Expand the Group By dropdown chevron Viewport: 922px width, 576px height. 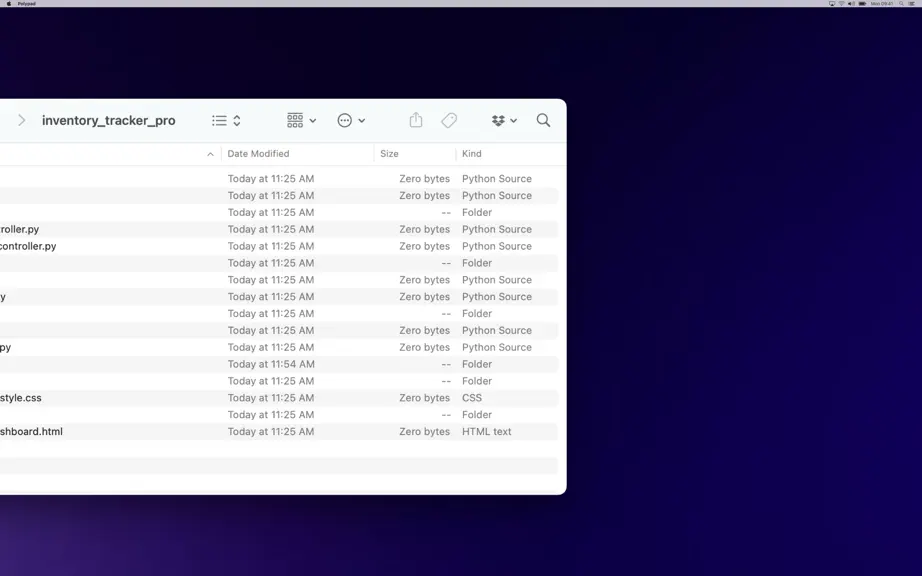(313, 121)
